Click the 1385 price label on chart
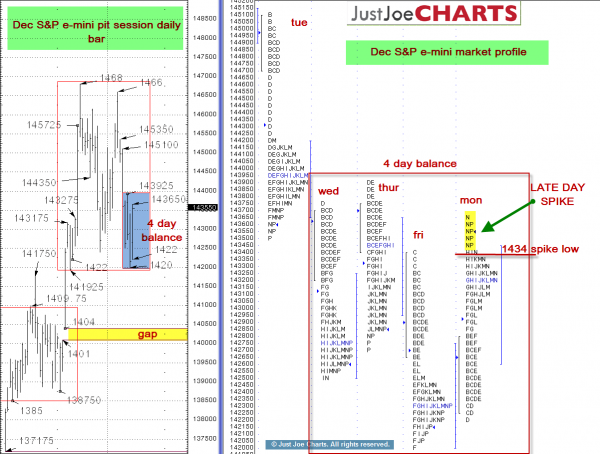 click(28, 410)
